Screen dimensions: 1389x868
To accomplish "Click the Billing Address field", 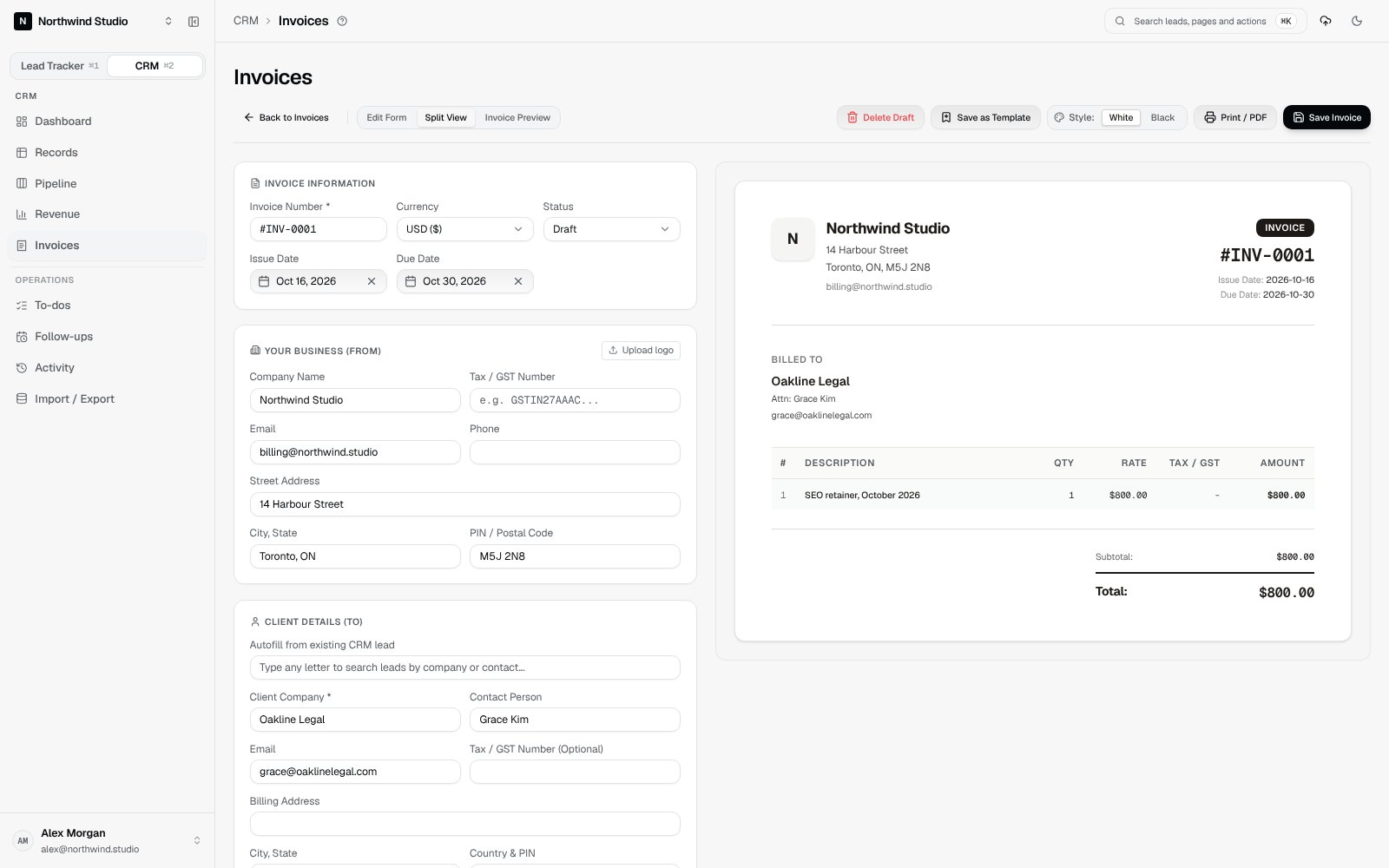I will point(464,824).
